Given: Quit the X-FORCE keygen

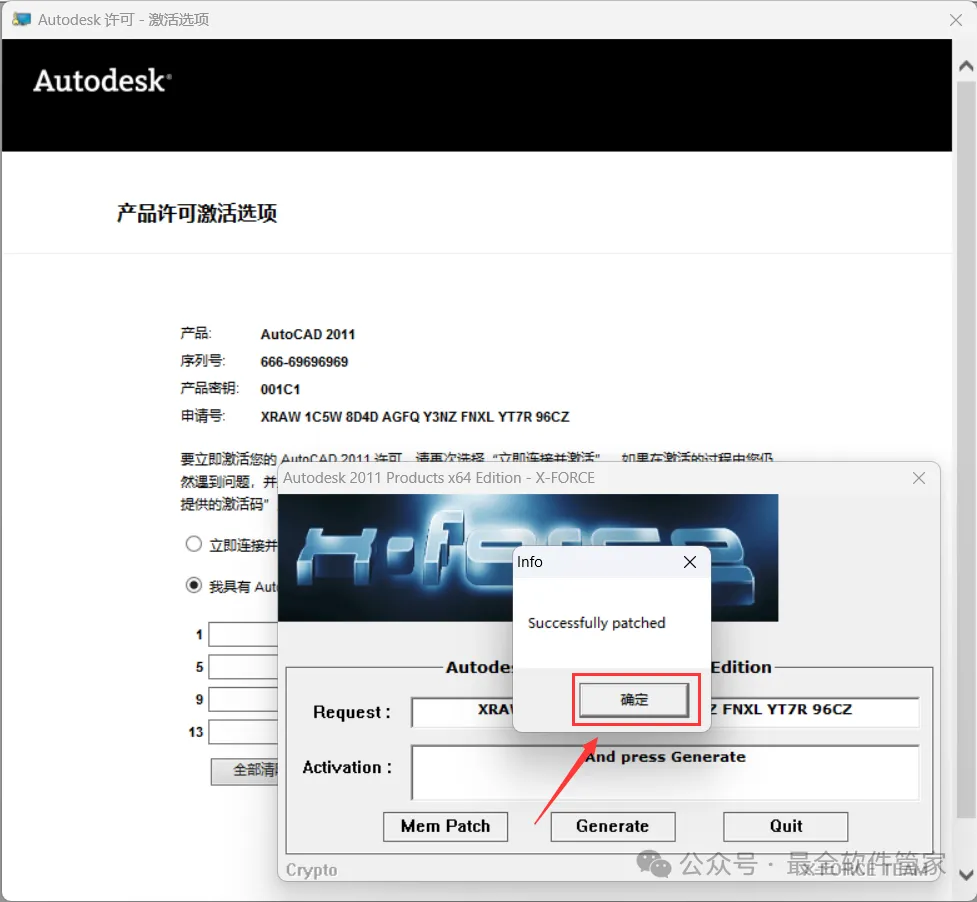Looking at the screenshot, I should pos(785,826).
